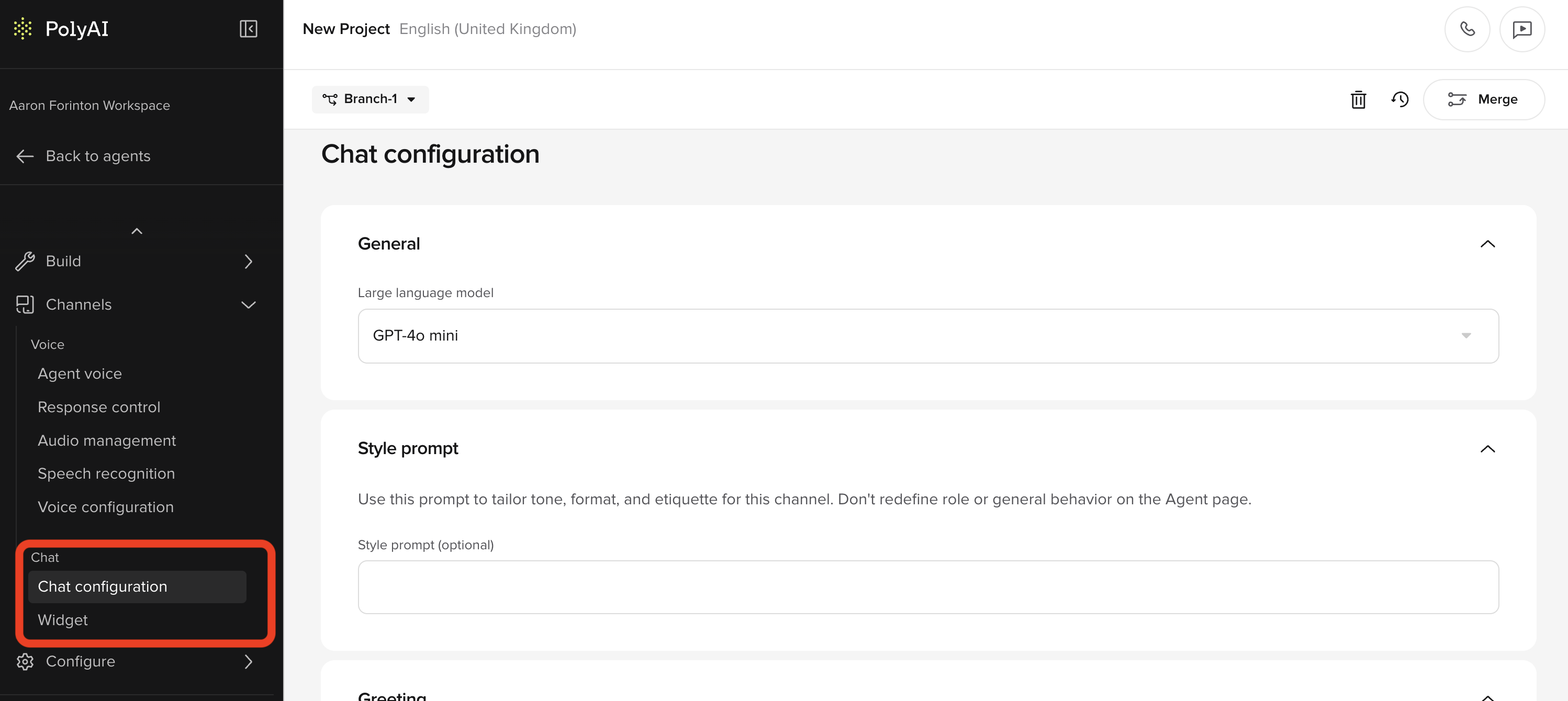
Task: Open version history via the clock icon
Action: click(1400, 99)
